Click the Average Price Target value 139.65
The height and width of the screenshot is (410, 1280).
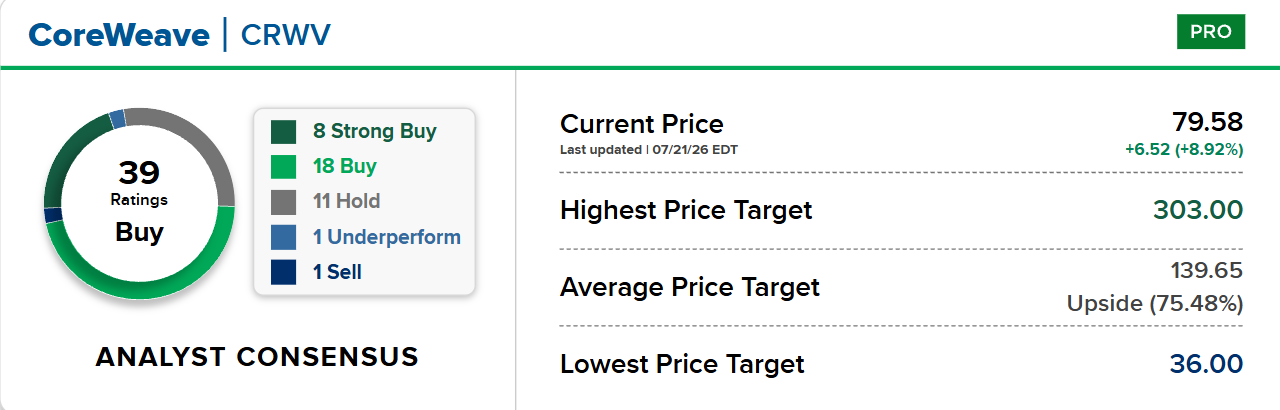[x=1207, y=270]
